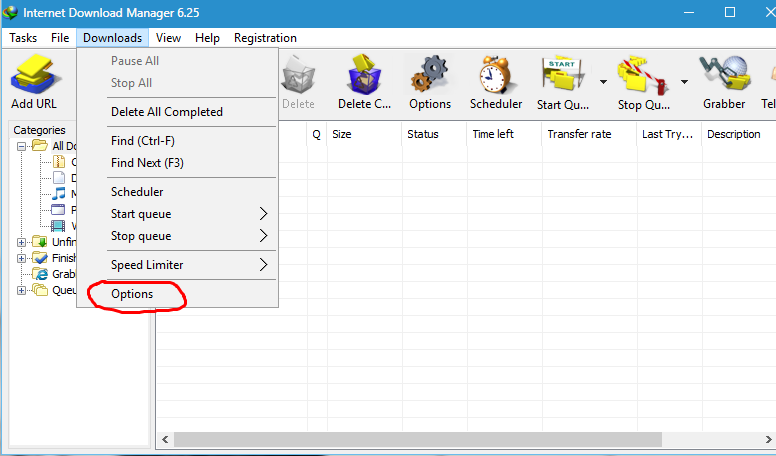776x456 pixels.
Task: Sort by the Transfer rate column header
Action: pos(589,134)
